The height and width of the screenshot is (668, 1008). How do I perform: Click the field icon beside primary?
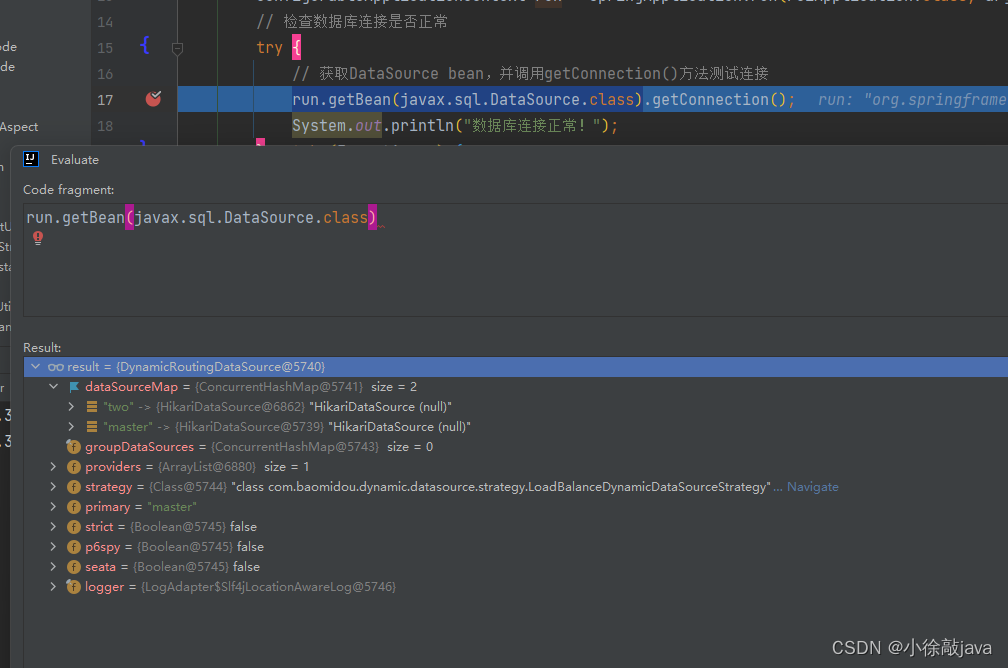74,507
